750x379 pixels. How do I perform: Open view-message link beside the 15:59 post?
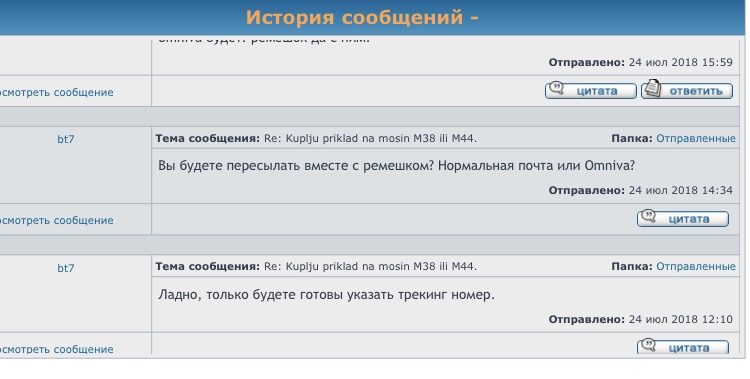click(x=56, y=92)
